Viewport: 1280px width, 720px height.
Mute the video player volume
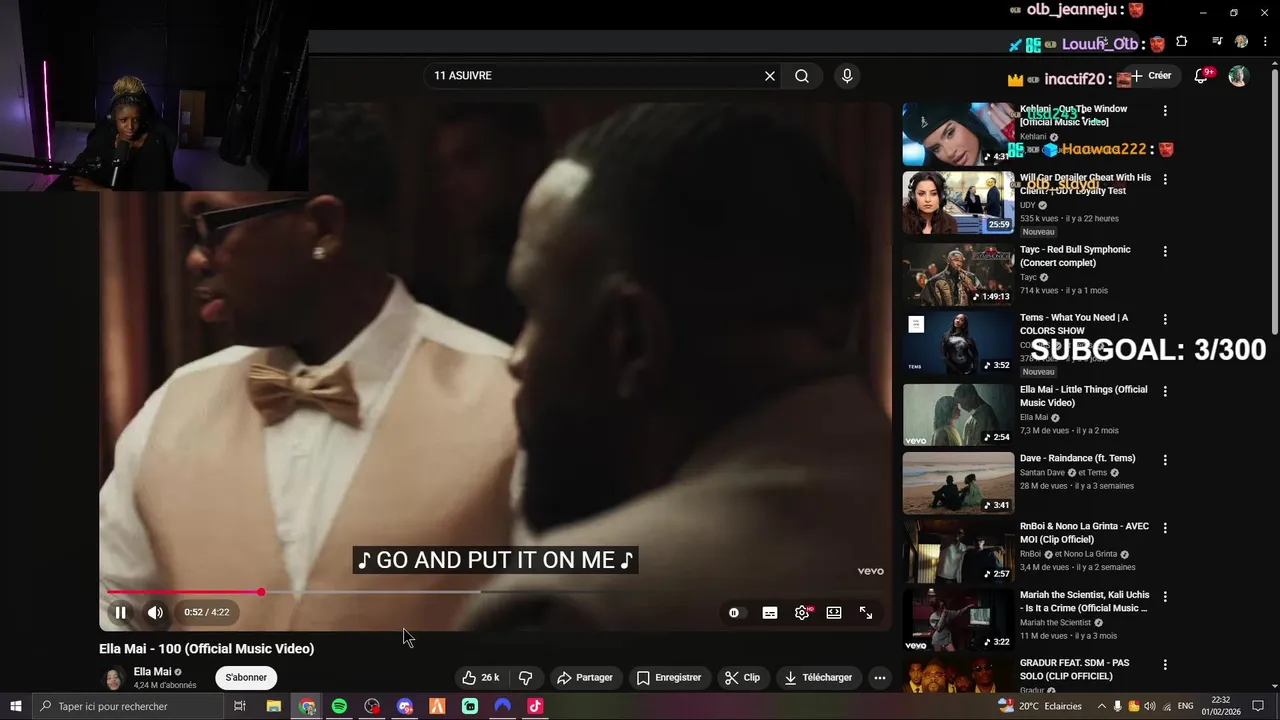point(155,613)
